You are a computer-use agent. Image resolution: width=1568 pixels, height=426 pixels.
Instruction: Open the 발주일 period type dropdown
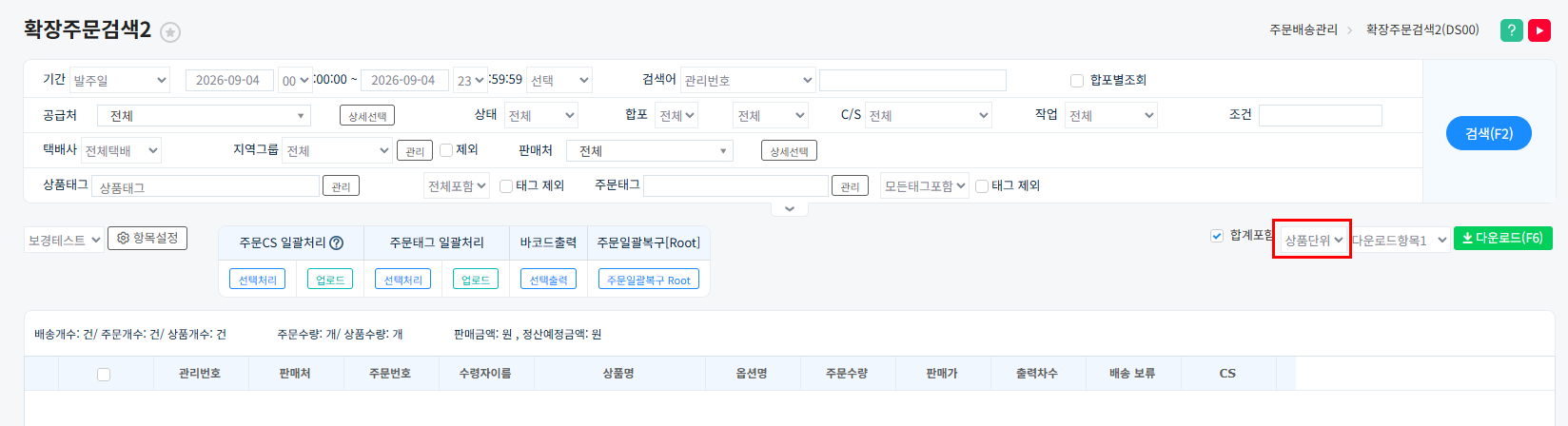coord(120,81)
